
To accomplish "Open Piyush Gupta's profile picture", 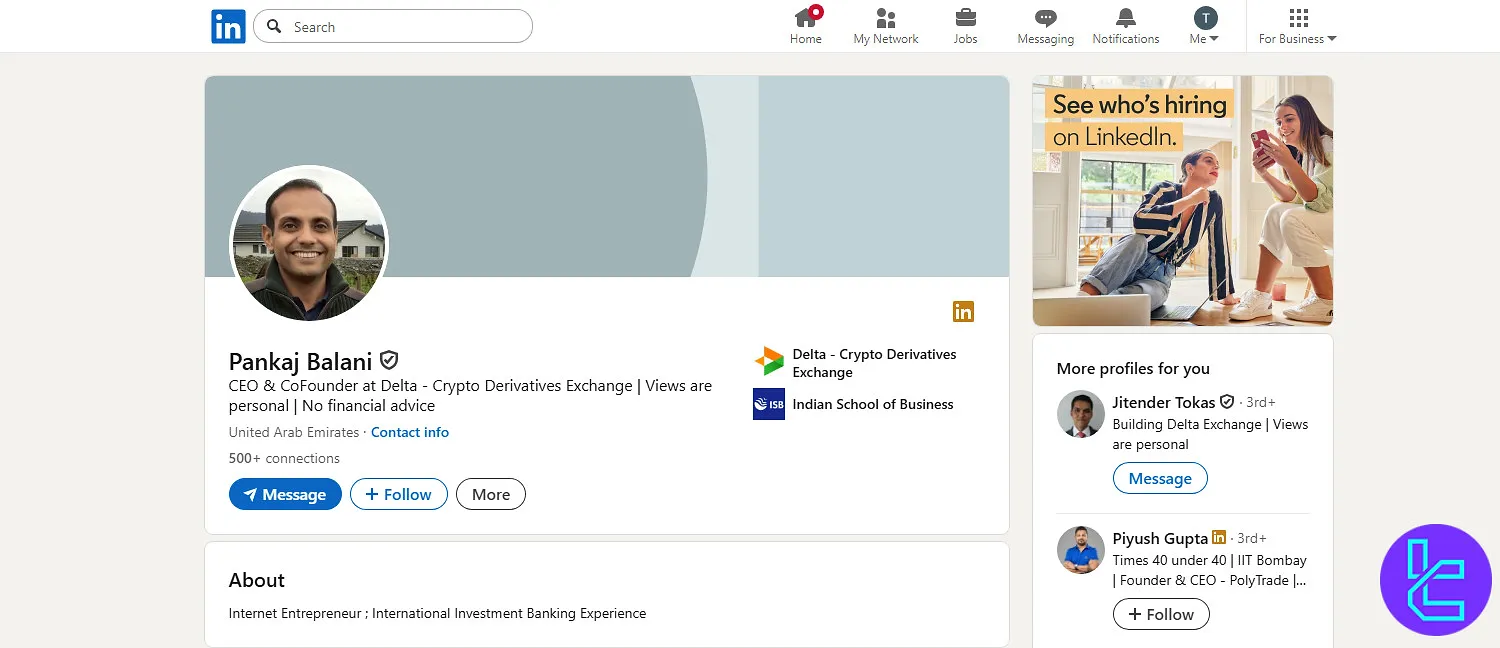I will (x=1081, y=550).
